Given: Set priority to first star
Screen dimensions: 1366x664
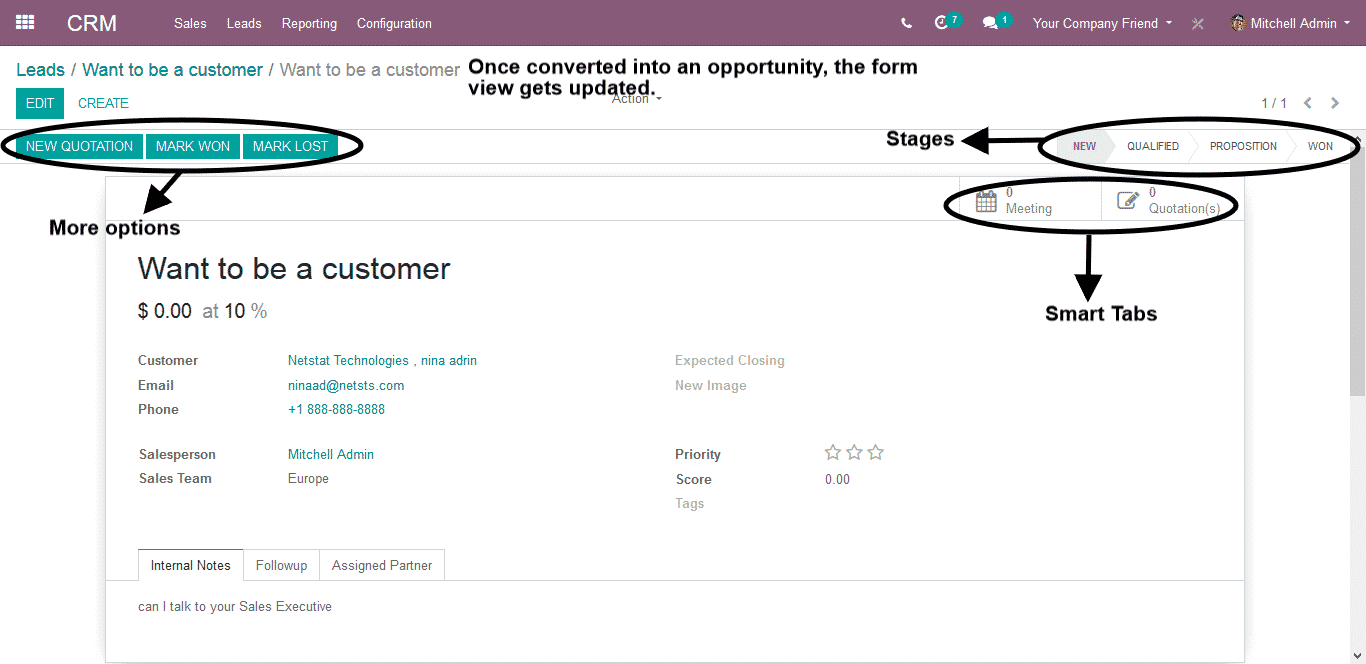Looking at the screenshot, I should pyautogui.click(x=832, y=453).
